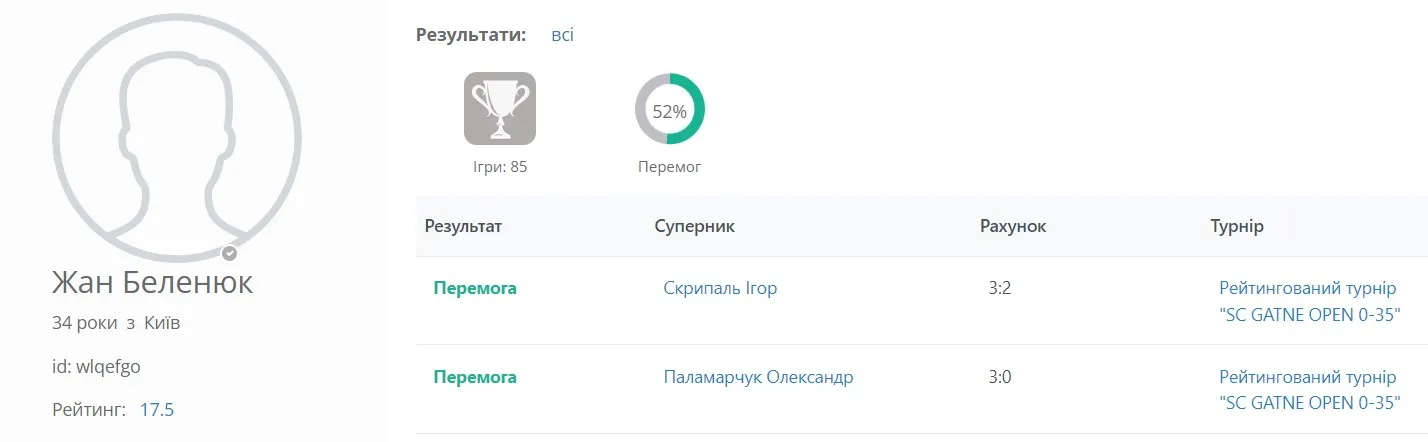
Task: Click the 52% wins donut chart
Action: coord(669,110)
